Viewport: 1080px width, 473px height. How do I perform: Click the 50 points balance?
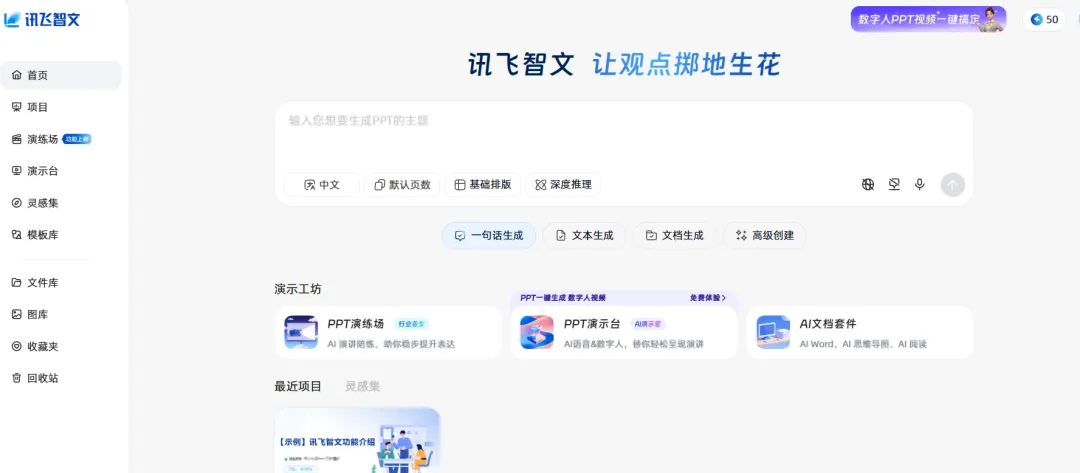[x=1044, y=19]
